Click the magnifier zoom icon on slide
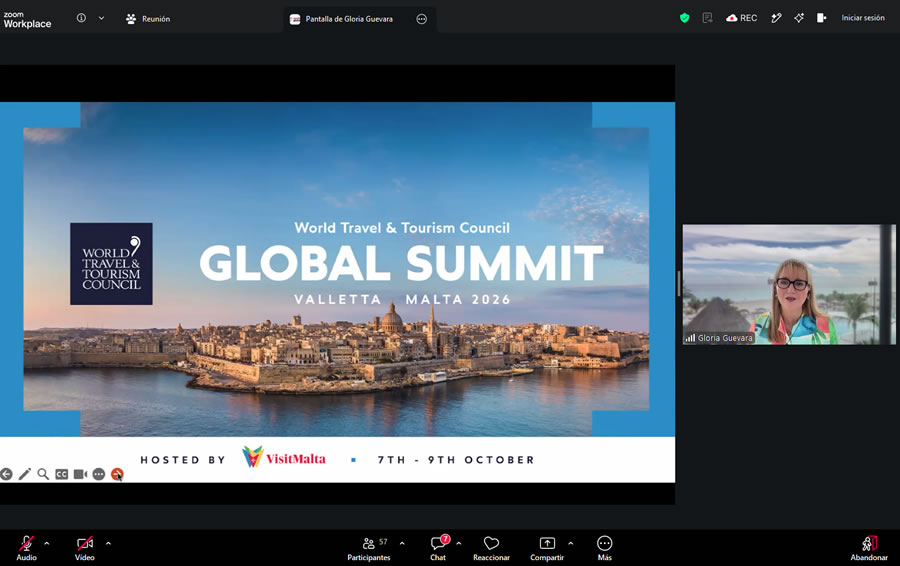This screenshot has width=900, height=566. pos(43,474)
